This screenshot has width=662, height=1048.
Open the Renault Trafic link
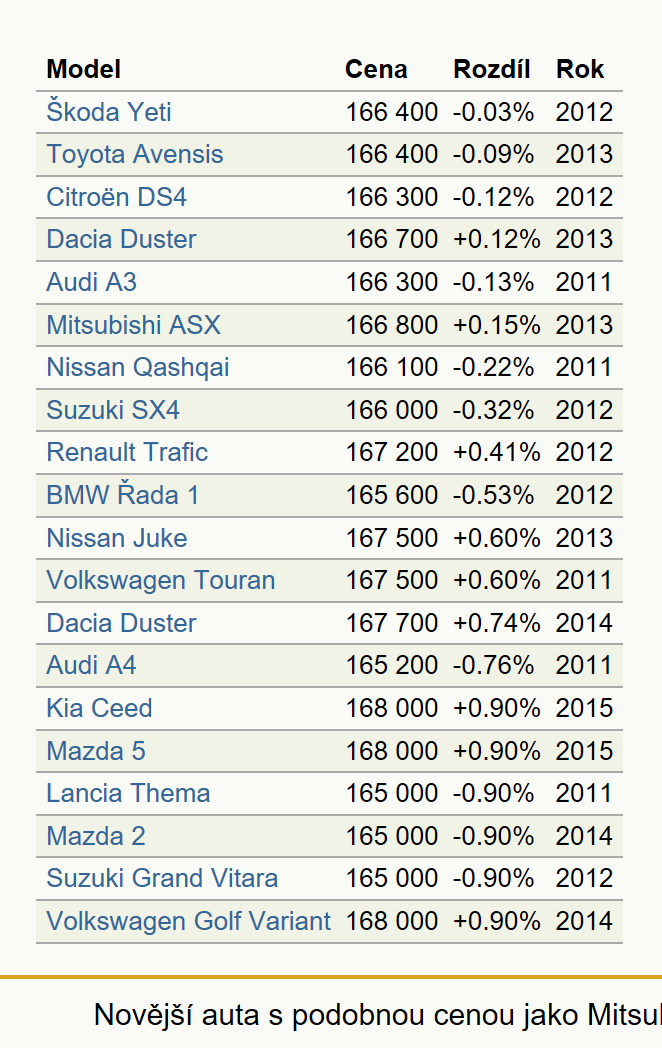[x=127, y=452]
